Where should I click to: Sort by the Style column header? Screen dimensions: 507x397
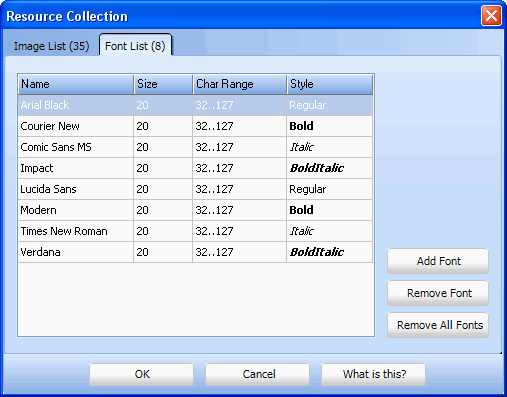[330, 84]
